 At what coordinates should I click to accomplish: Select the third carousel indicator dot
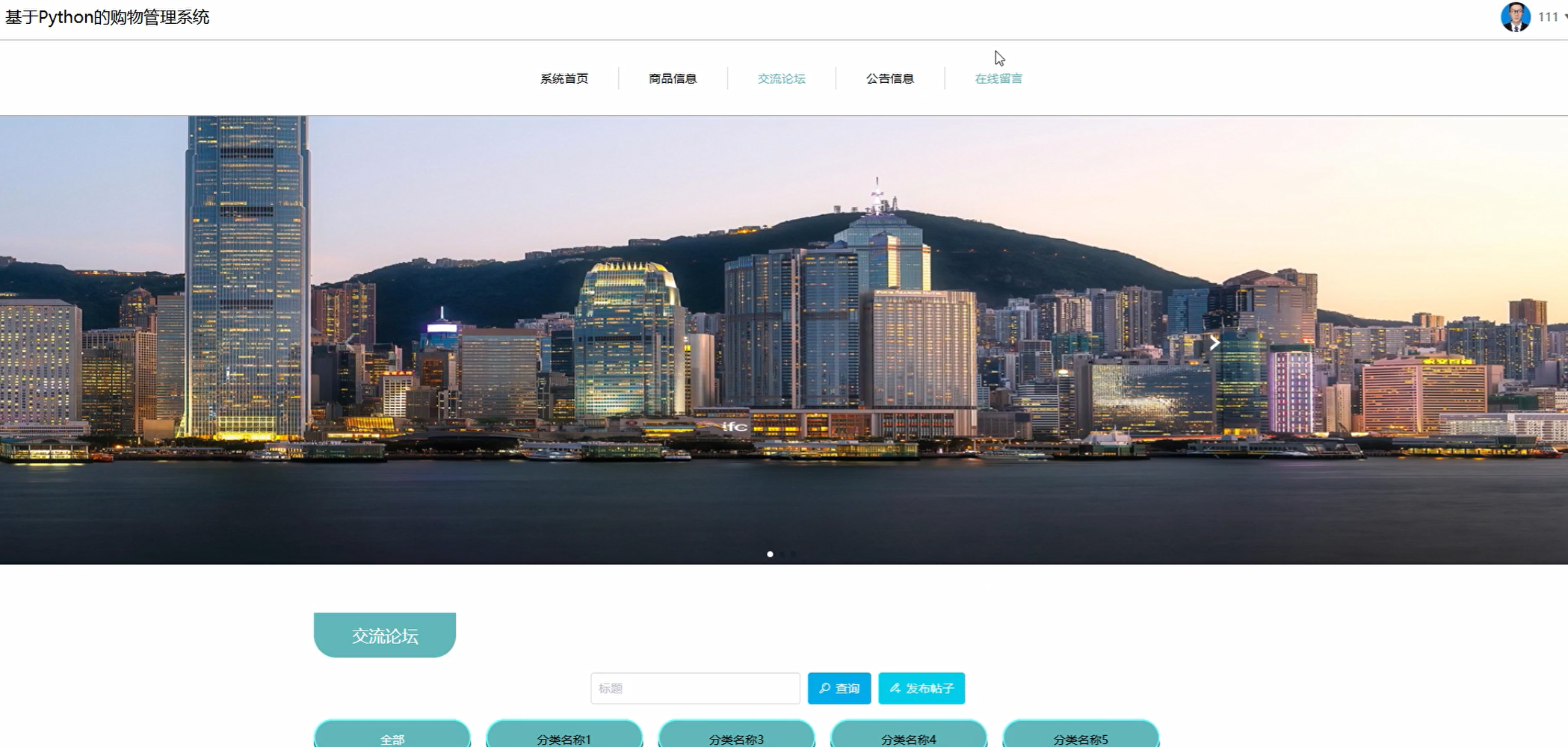[794, 554]
